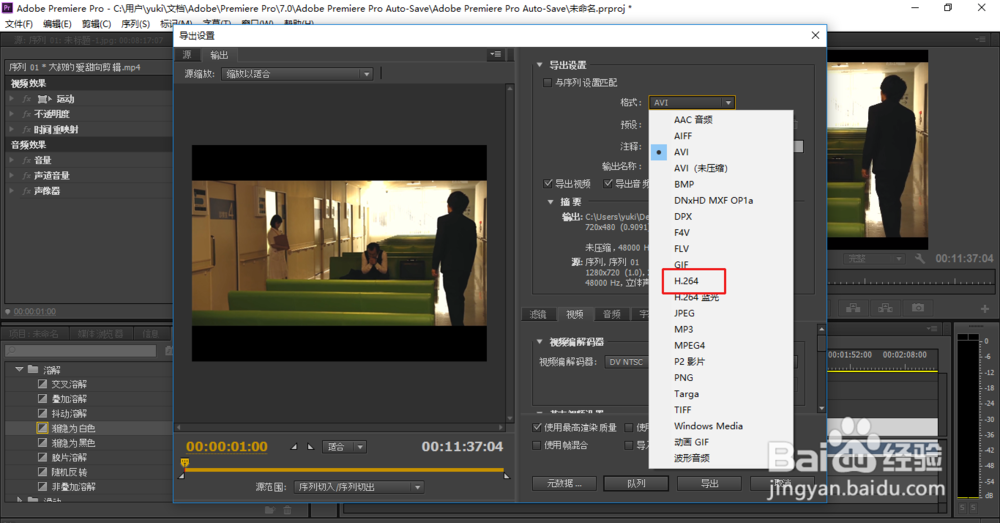This screenshot has height=523, width=1000.
Task: Click the 抖动溶解 transition icon
Action: point(42,413)
